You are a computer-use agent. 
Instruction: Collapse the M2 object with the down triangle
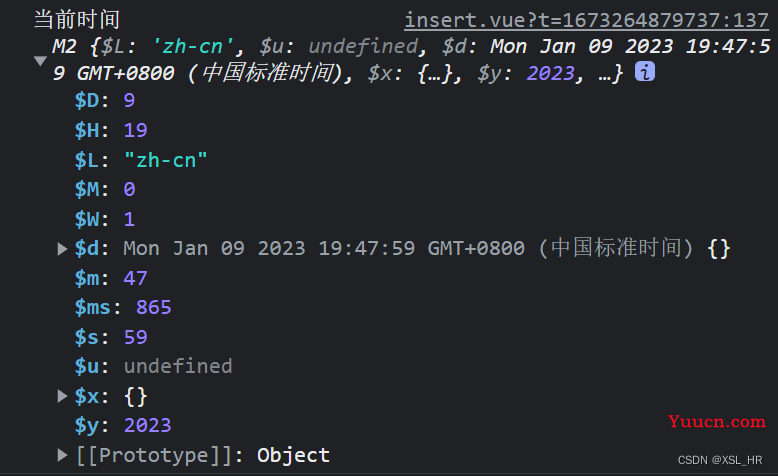40,61
